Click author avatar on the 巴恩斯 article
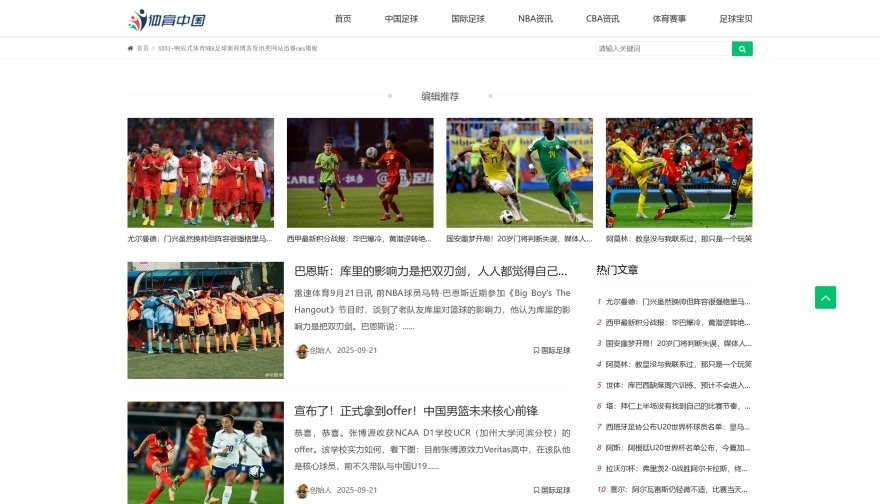The image size is (880, 504). 302,351
